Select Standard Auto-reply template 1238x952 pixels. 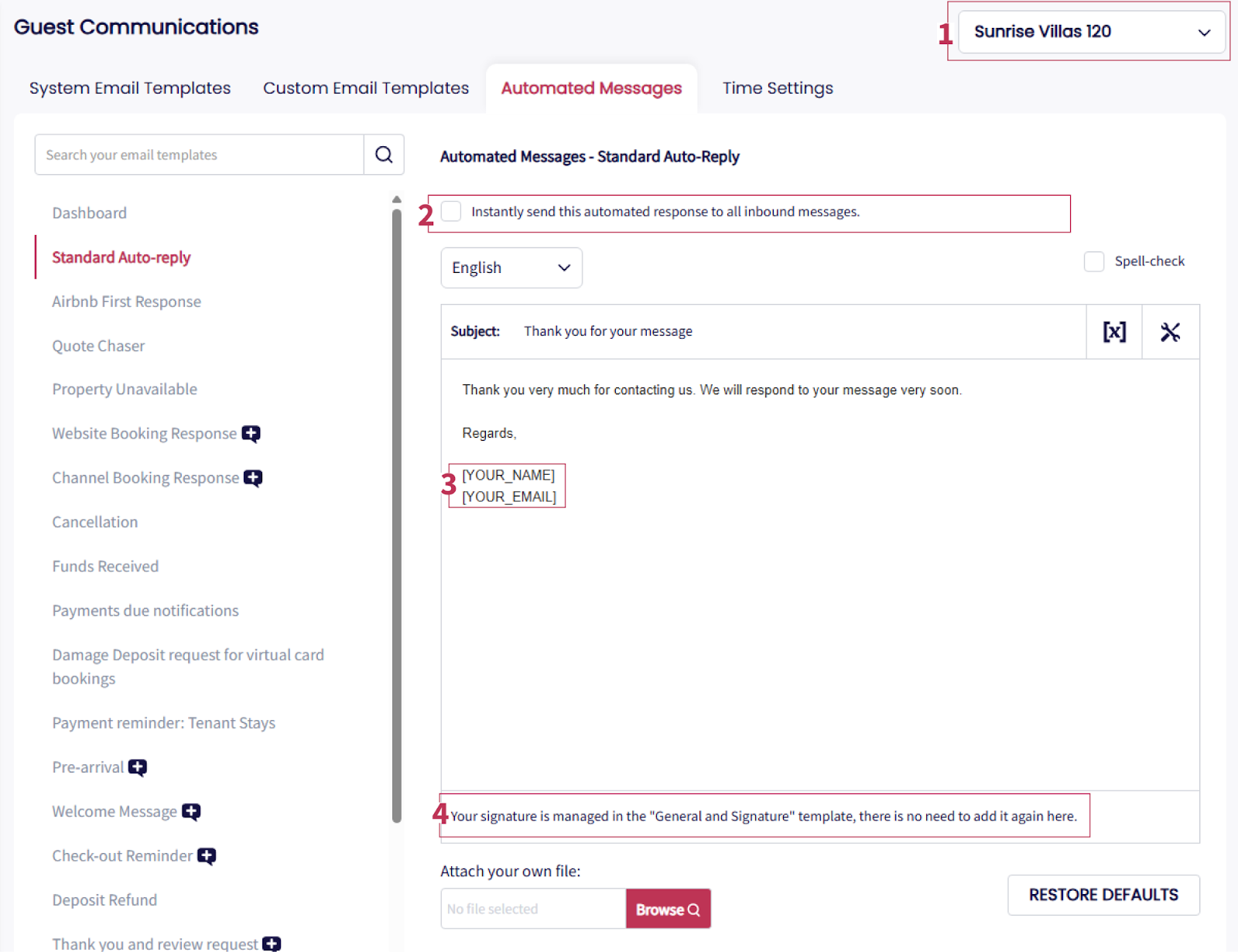[x=121, y=258]
